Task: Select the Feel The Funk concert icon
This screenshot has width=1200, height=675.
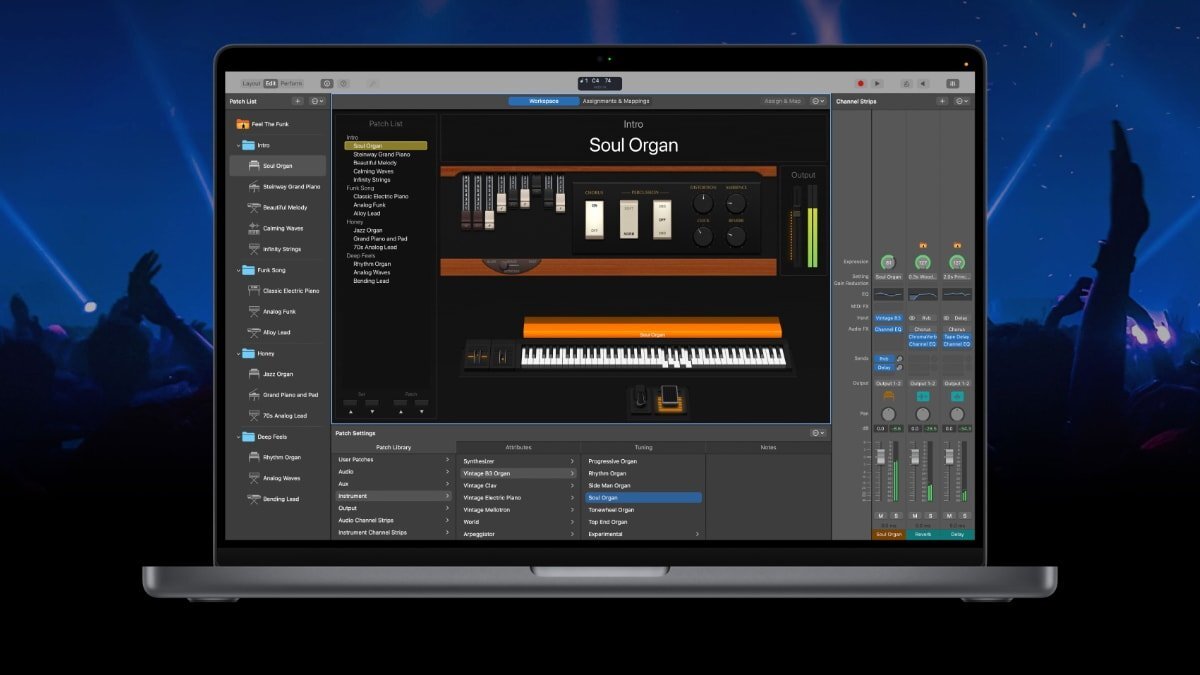Action: [x=242, y=124]
